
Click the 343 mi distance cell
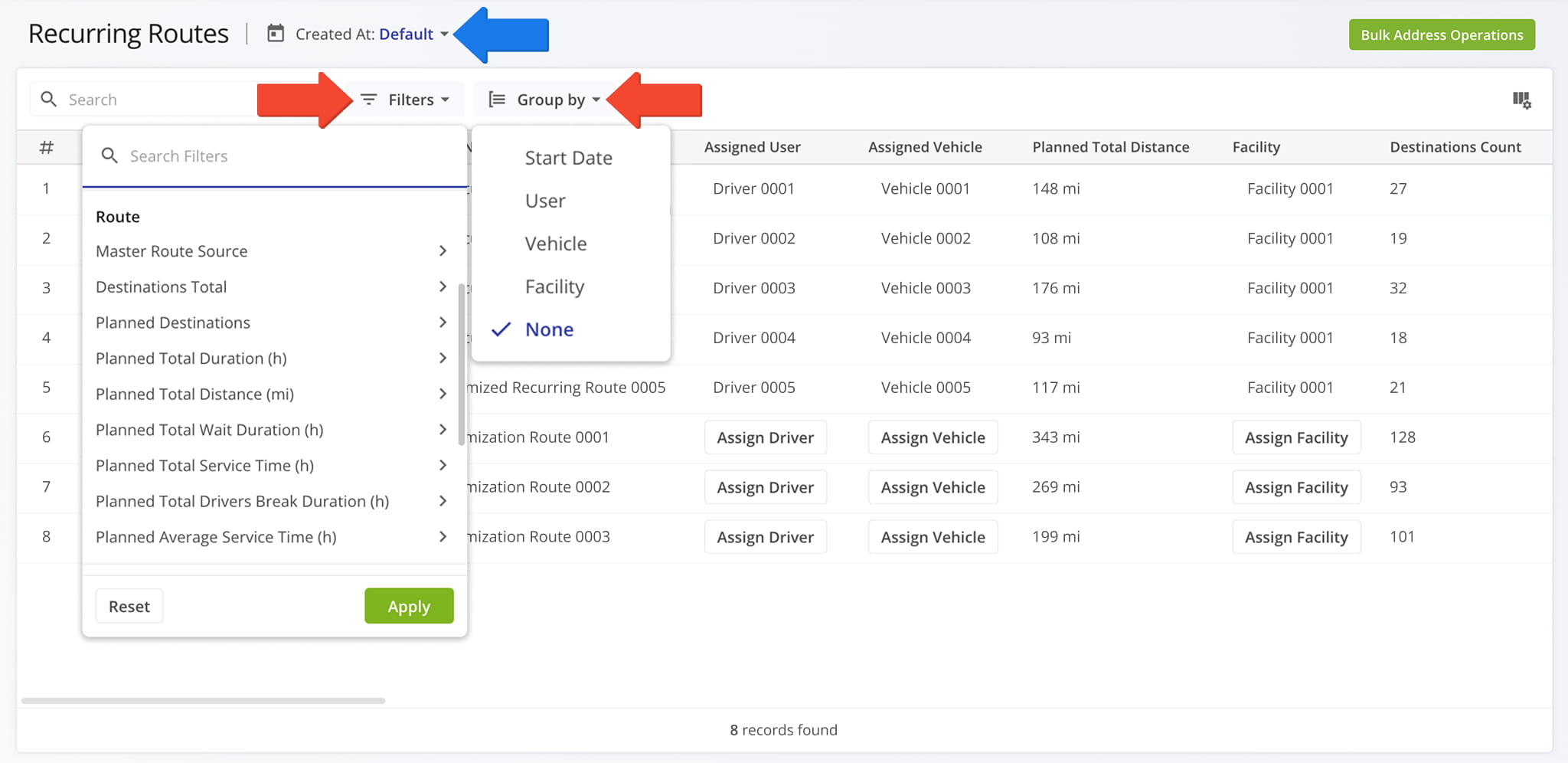click(1056, 437)
